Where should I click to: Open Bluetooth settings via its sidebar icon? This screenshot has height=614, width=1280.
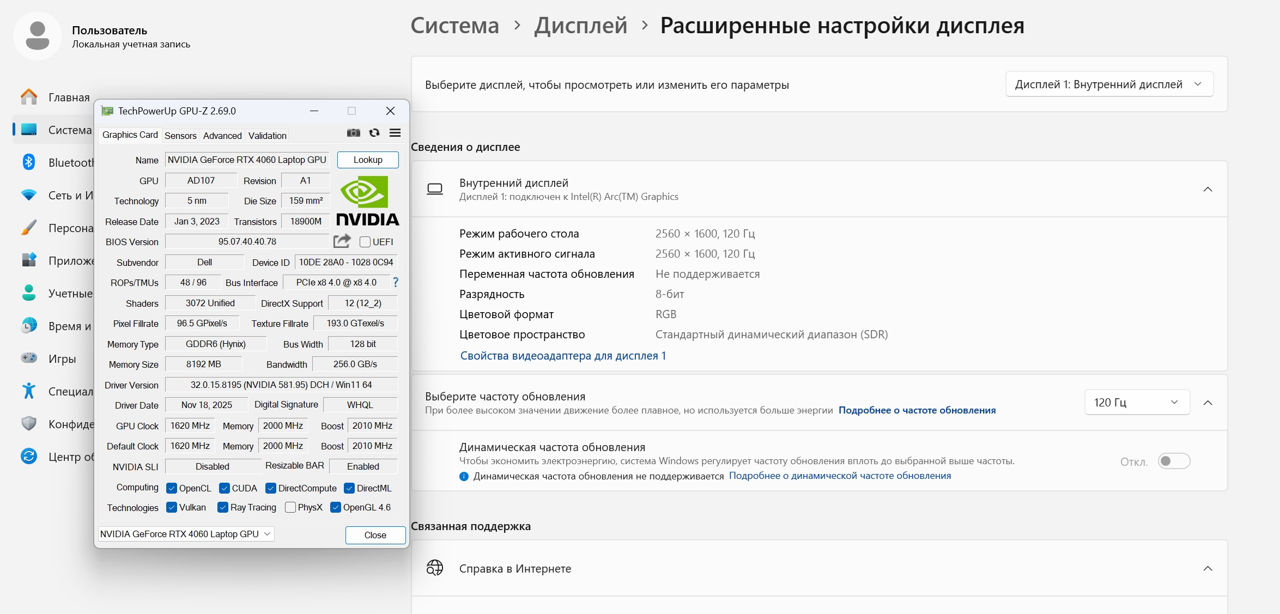29,162
